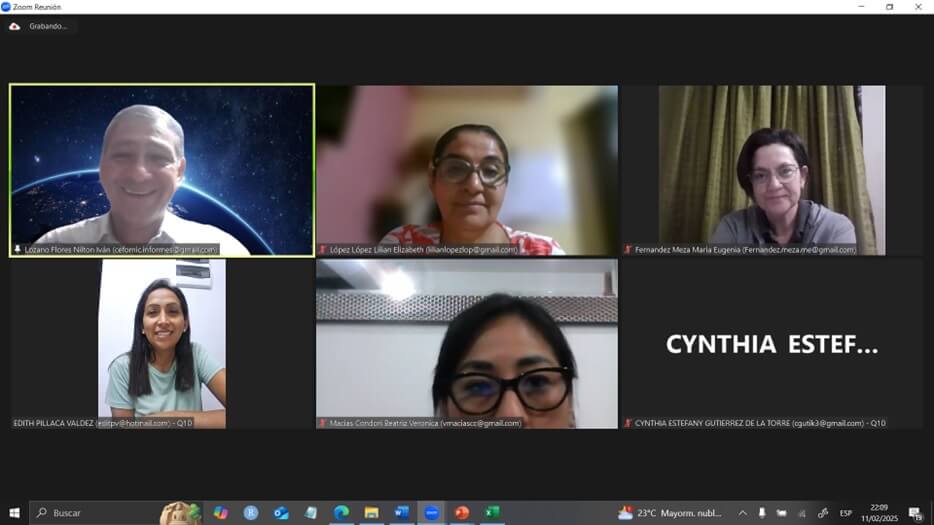Click the cloud recording icon
This screenshot has width=934, height=525.
pos(14,26)
